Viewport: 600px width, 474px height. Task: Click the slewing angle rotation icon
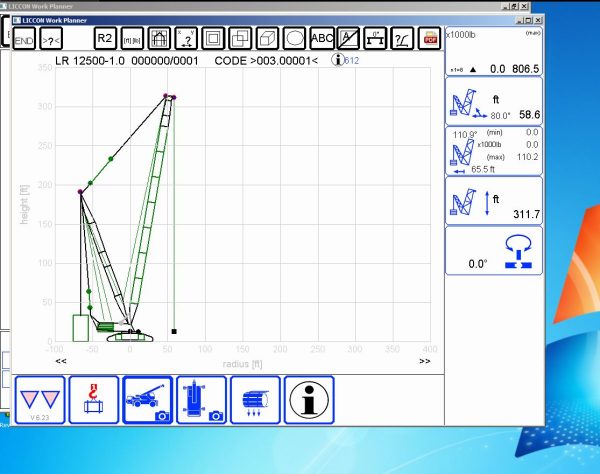point(518,252)
